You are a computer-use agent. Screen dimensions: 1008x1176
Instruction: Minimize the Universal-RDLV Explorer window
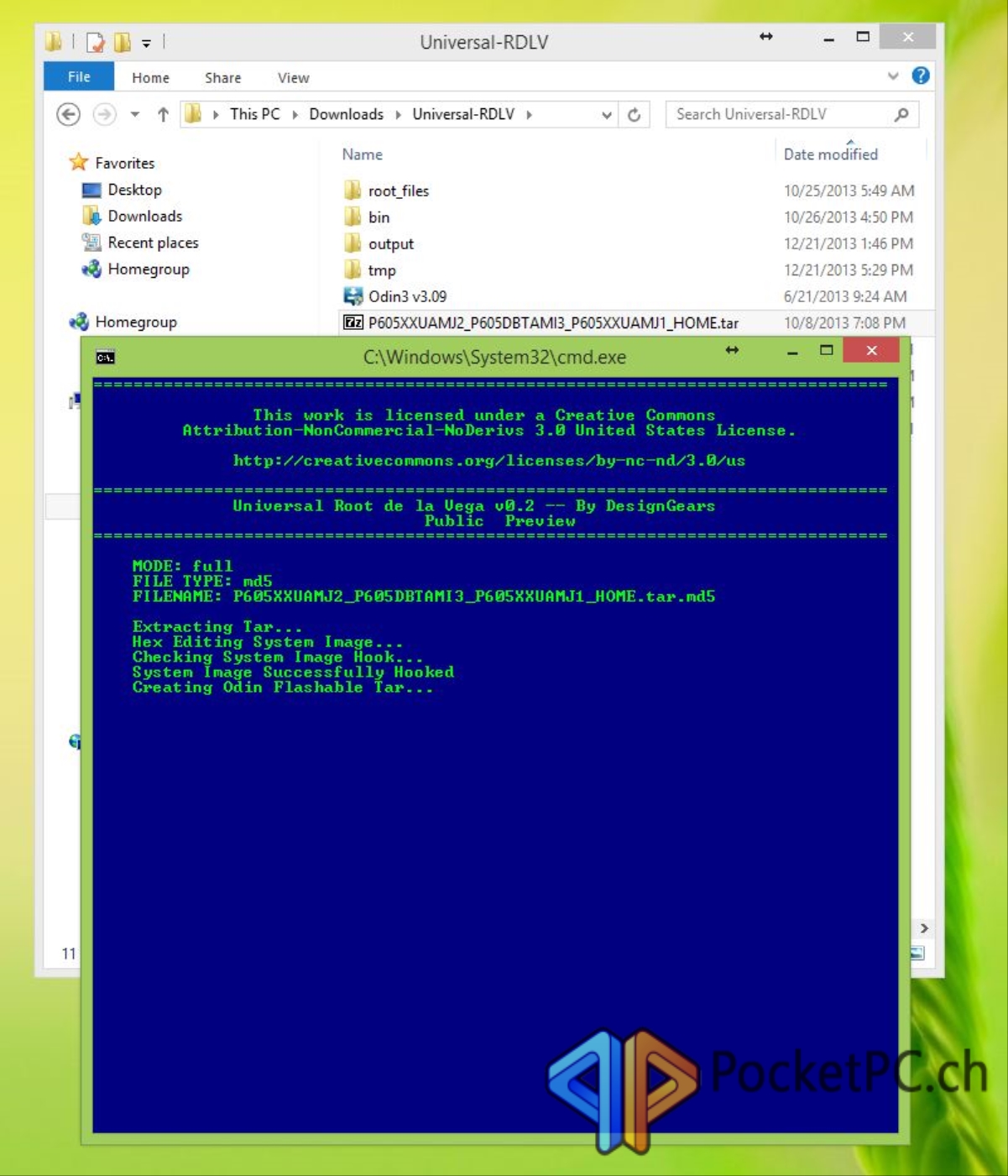[829, 39]
